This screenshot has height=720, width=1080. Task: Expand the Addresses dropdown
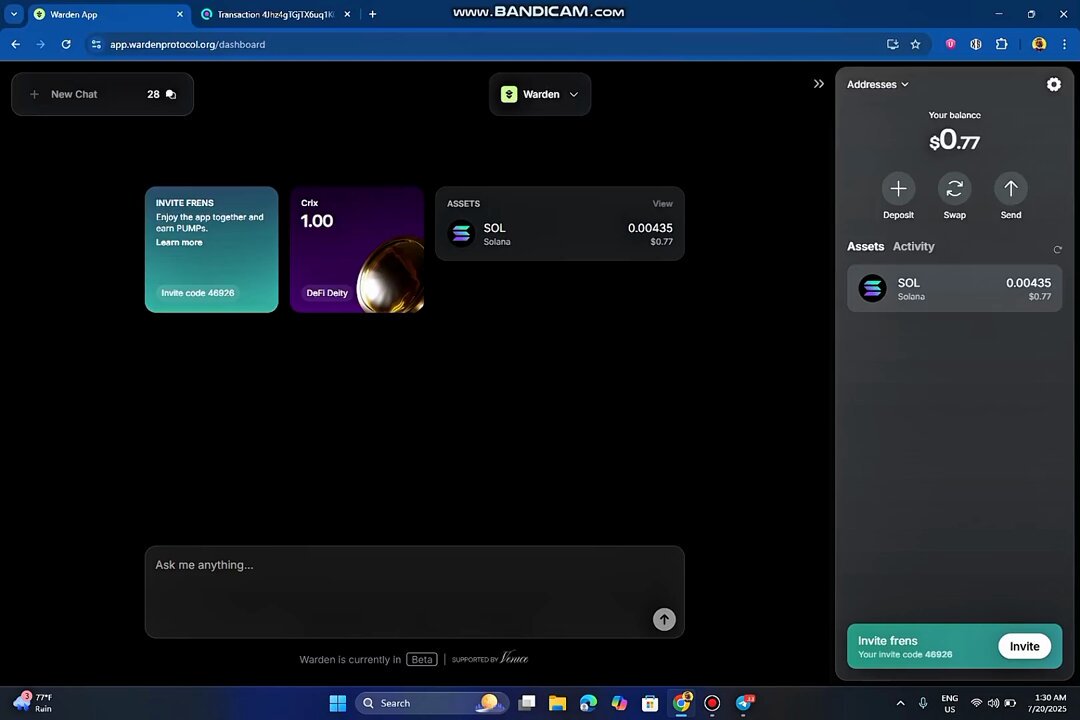(x=878, y=84)
